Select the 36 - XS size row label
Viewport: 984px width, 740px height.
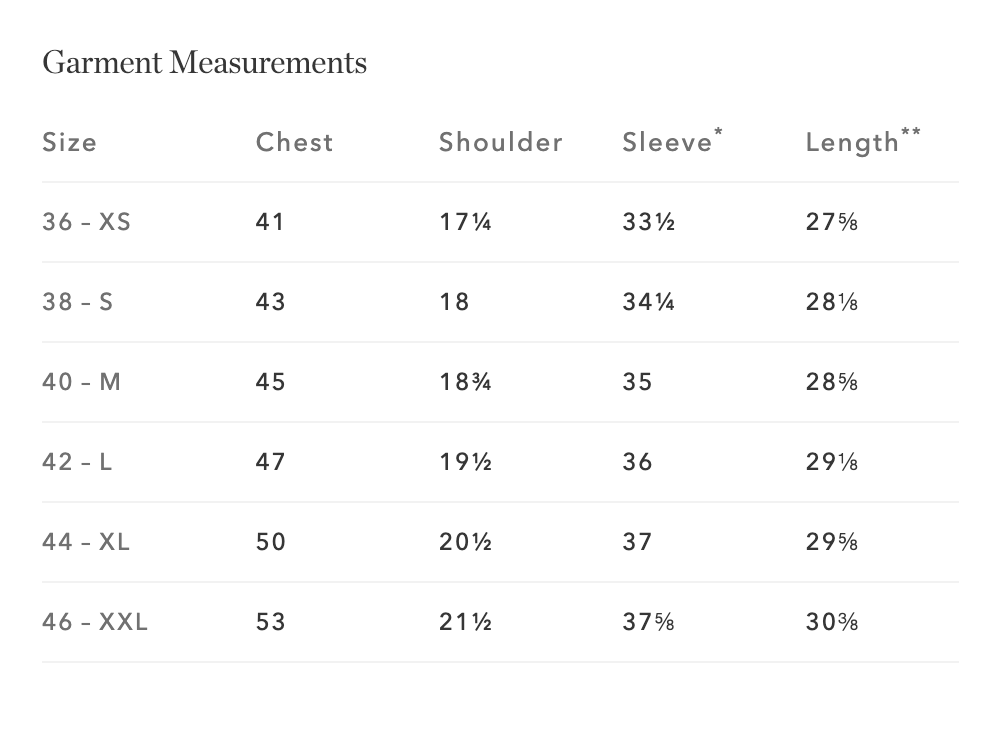[87, 222]
